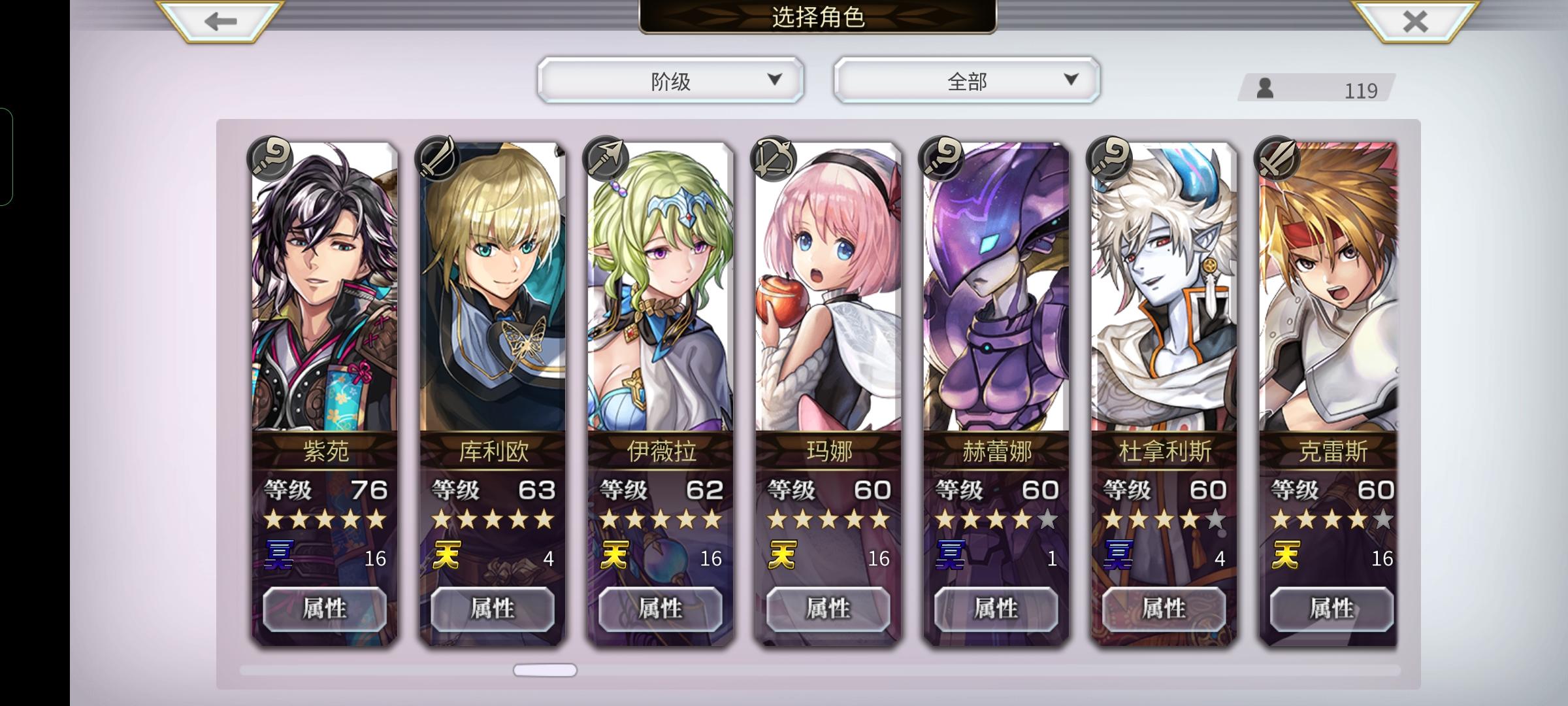Close the character selection screen
The image size is (1568, 706).
click(1415, 22)
